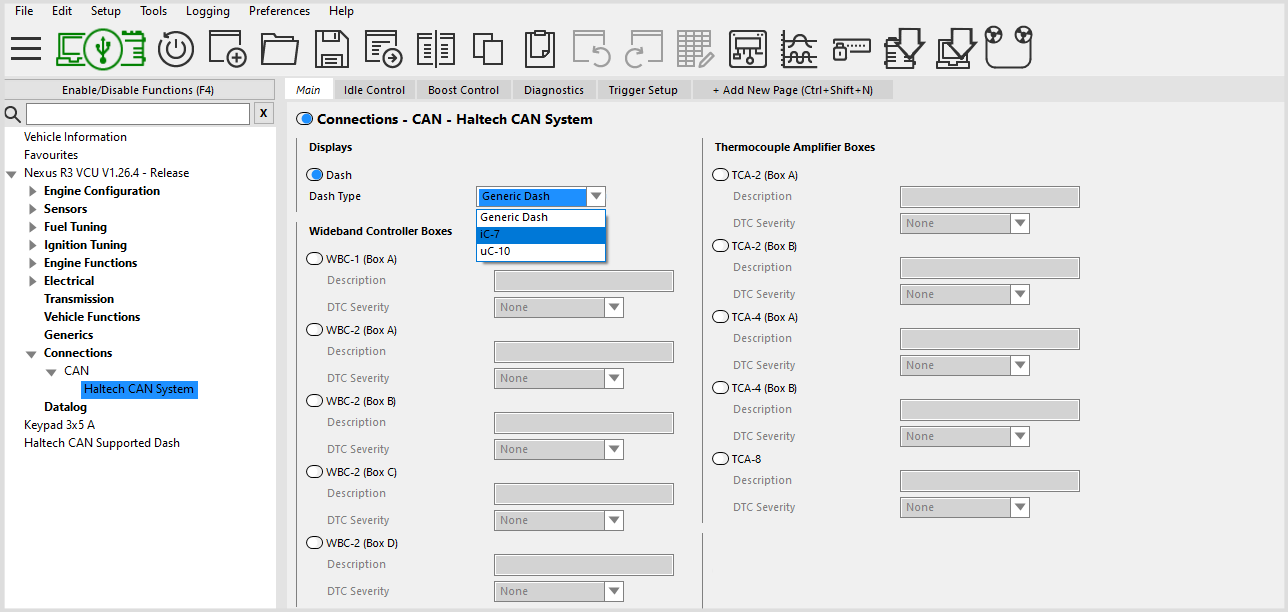The image size is (1288, 612).
Task: Click Description field under WBC-2 (Box C)
Action: pyautogui.click(x=583, y=493)
